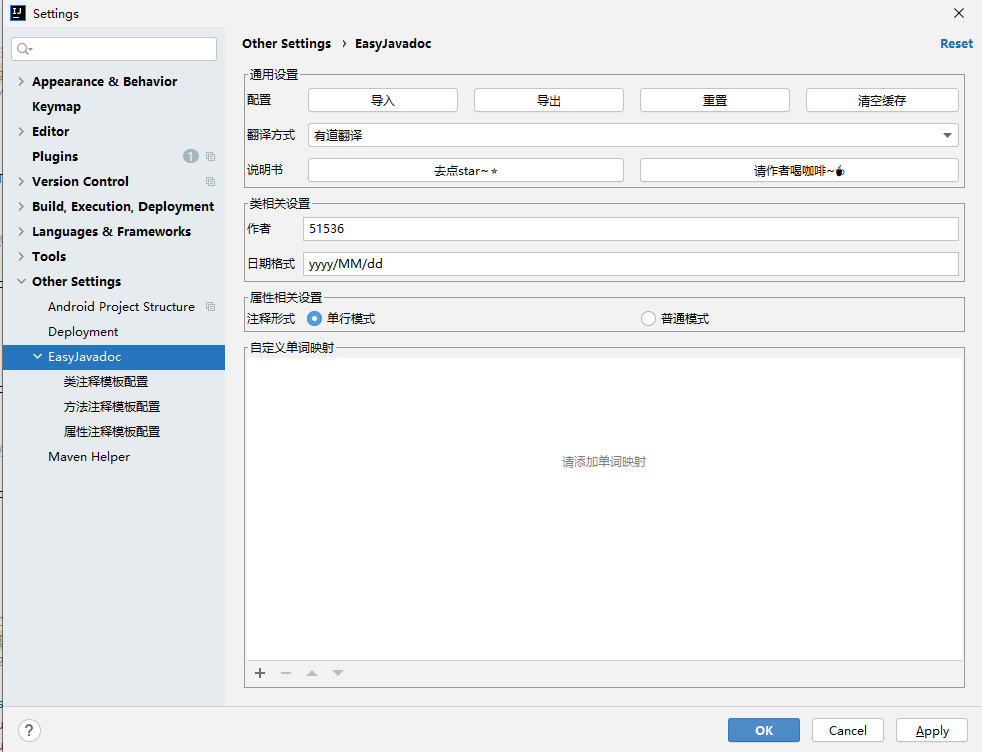Click the move-up arrow icon below the mapping table
The height and width of the screenshot is (752, 982).
click(312, 673)
